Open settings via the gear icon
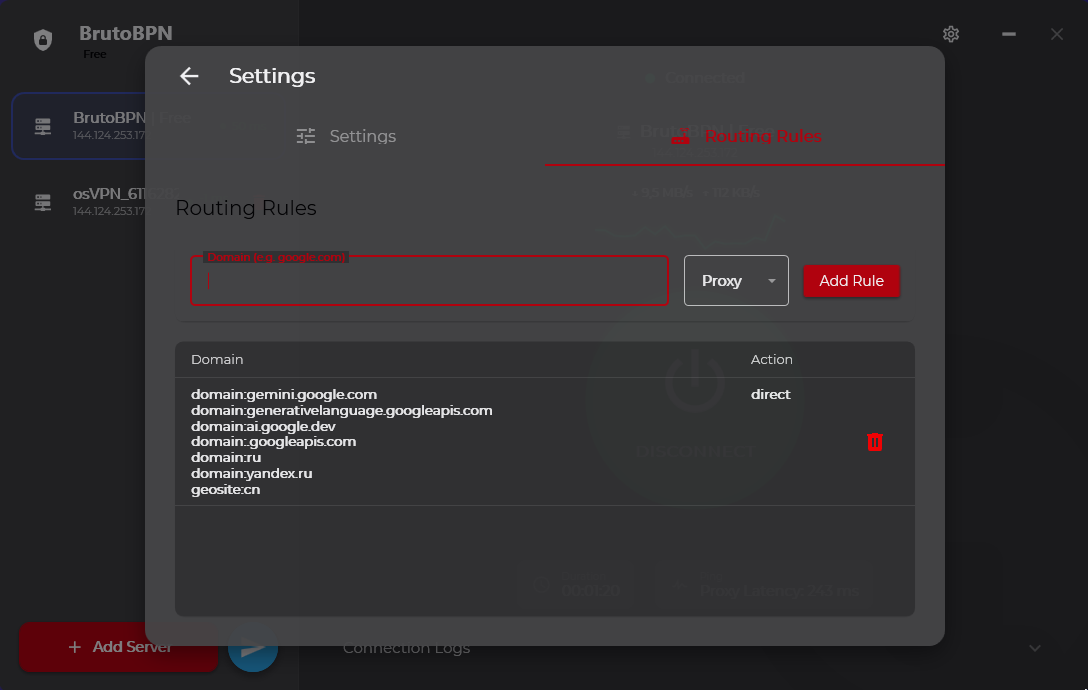The width and height of the screenshot is (1088, 690). click(951, 34)
